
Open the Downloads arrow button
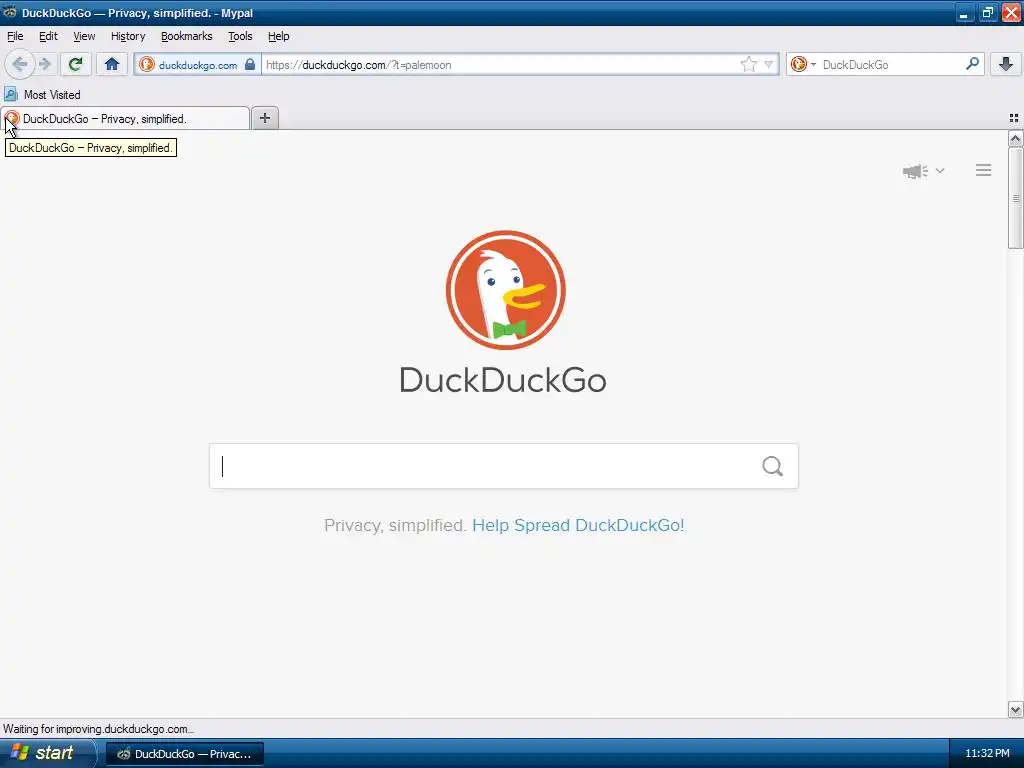point(1006,64)
